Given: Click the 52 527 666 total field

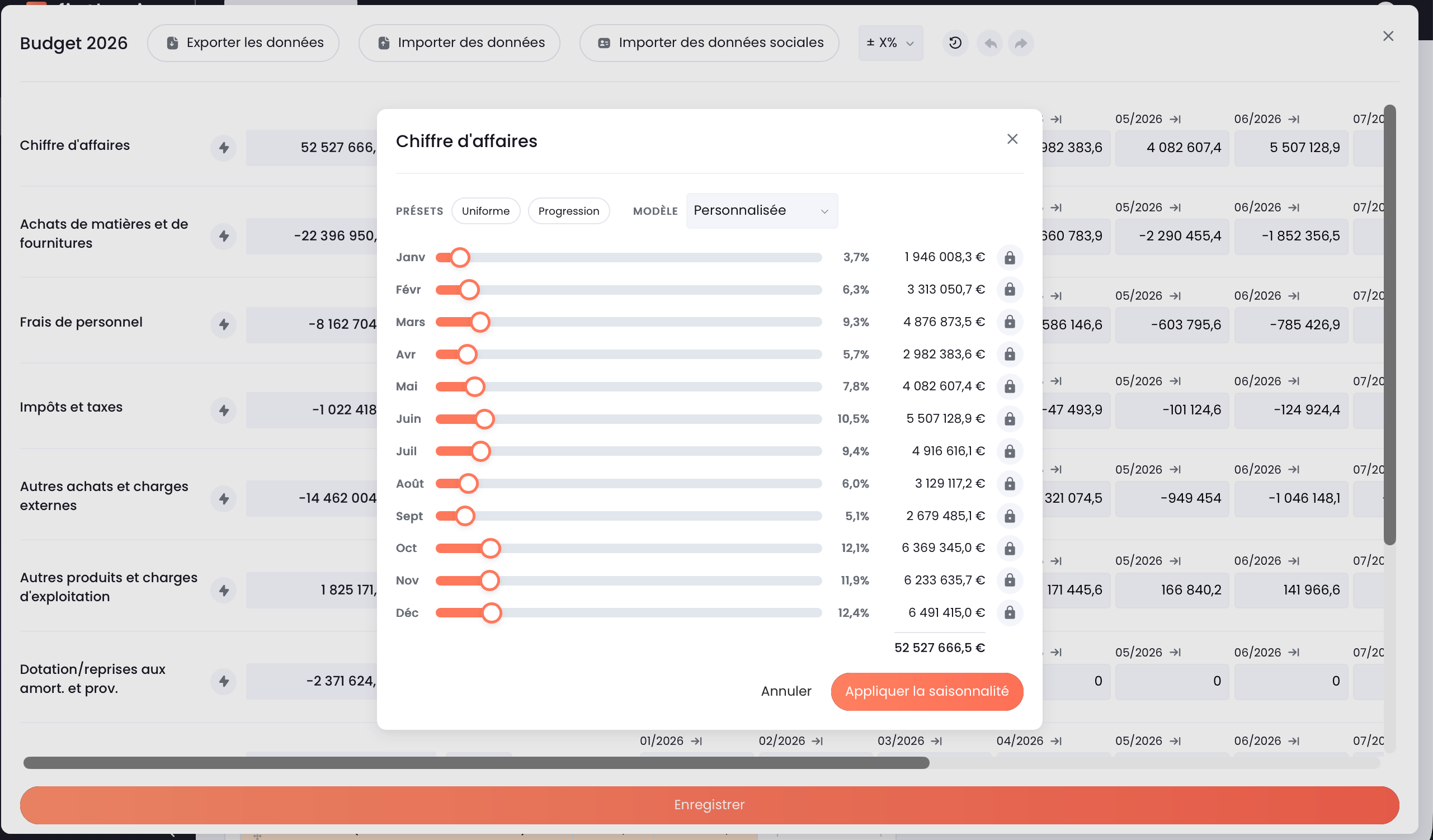Looking at the screenshot, I should click(x=312, y=148).
